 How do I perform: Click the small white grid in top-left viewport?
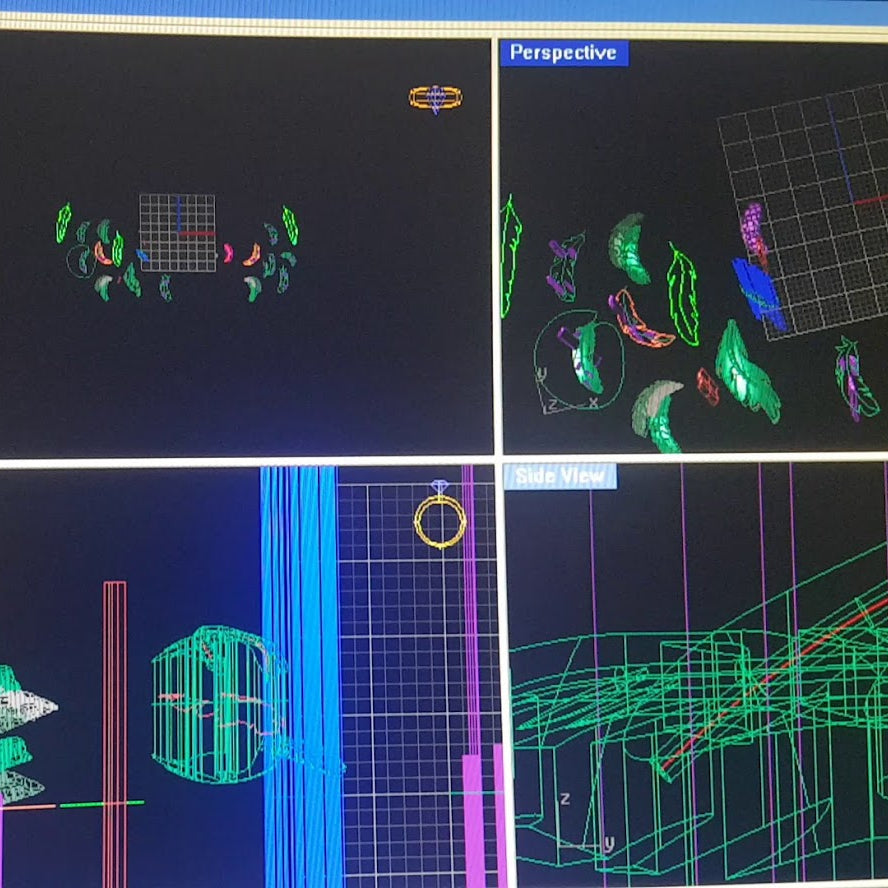pyautogui.click(x=177, y=233)
